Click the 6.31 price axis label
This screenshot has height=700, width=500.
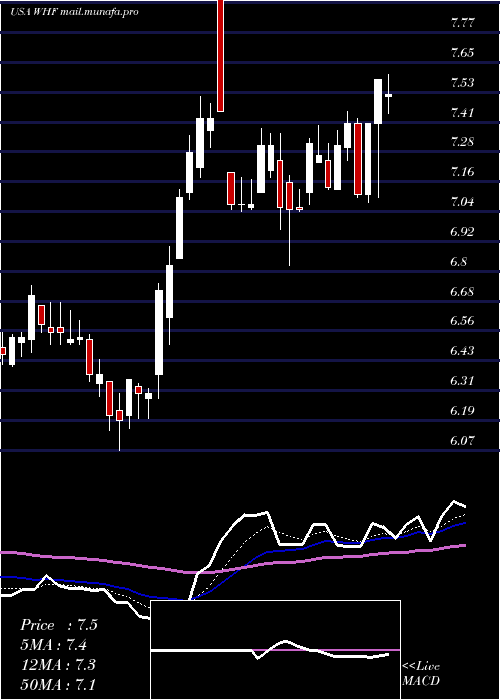click(462, 381)
